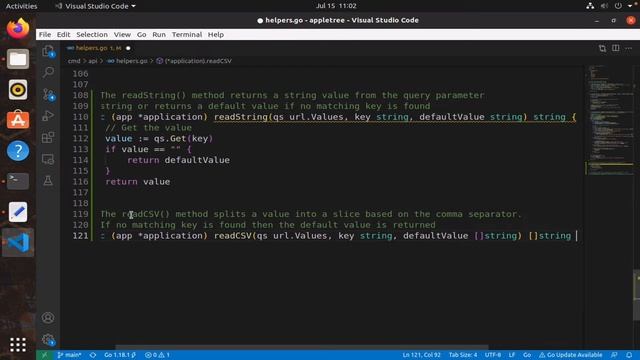Image resolution: width=640 pixels, height=360 pixels.
Task: Click the vertical scrollbar thumb of the editor
Action: (x=636, y=295)
